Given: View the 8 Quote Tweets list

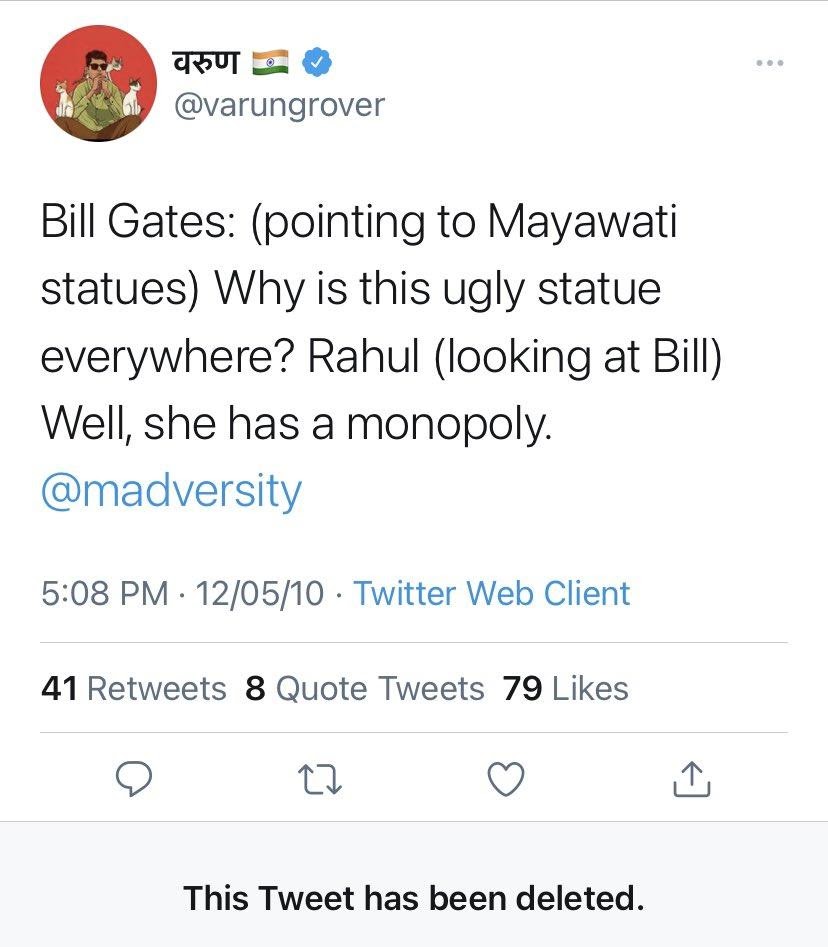Looking at the screenshot, I should click(364, 688).
